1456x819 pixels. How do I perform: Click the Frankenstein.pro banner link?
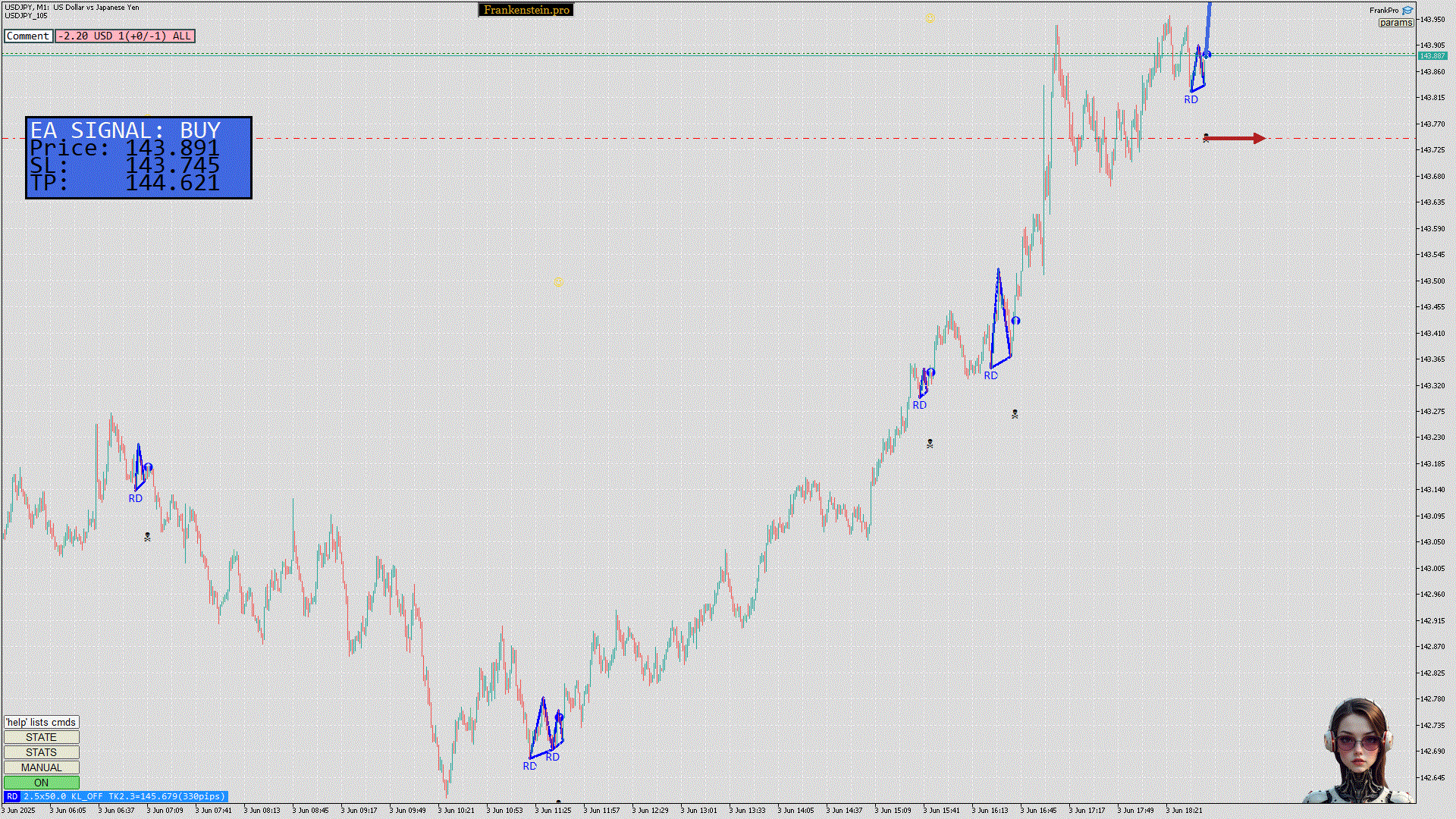click(526, 10)
